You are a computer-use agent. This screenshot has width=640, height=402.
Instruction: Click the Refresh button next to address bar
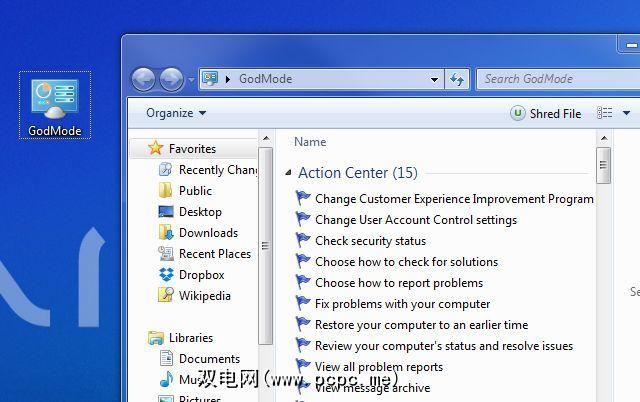457,79
